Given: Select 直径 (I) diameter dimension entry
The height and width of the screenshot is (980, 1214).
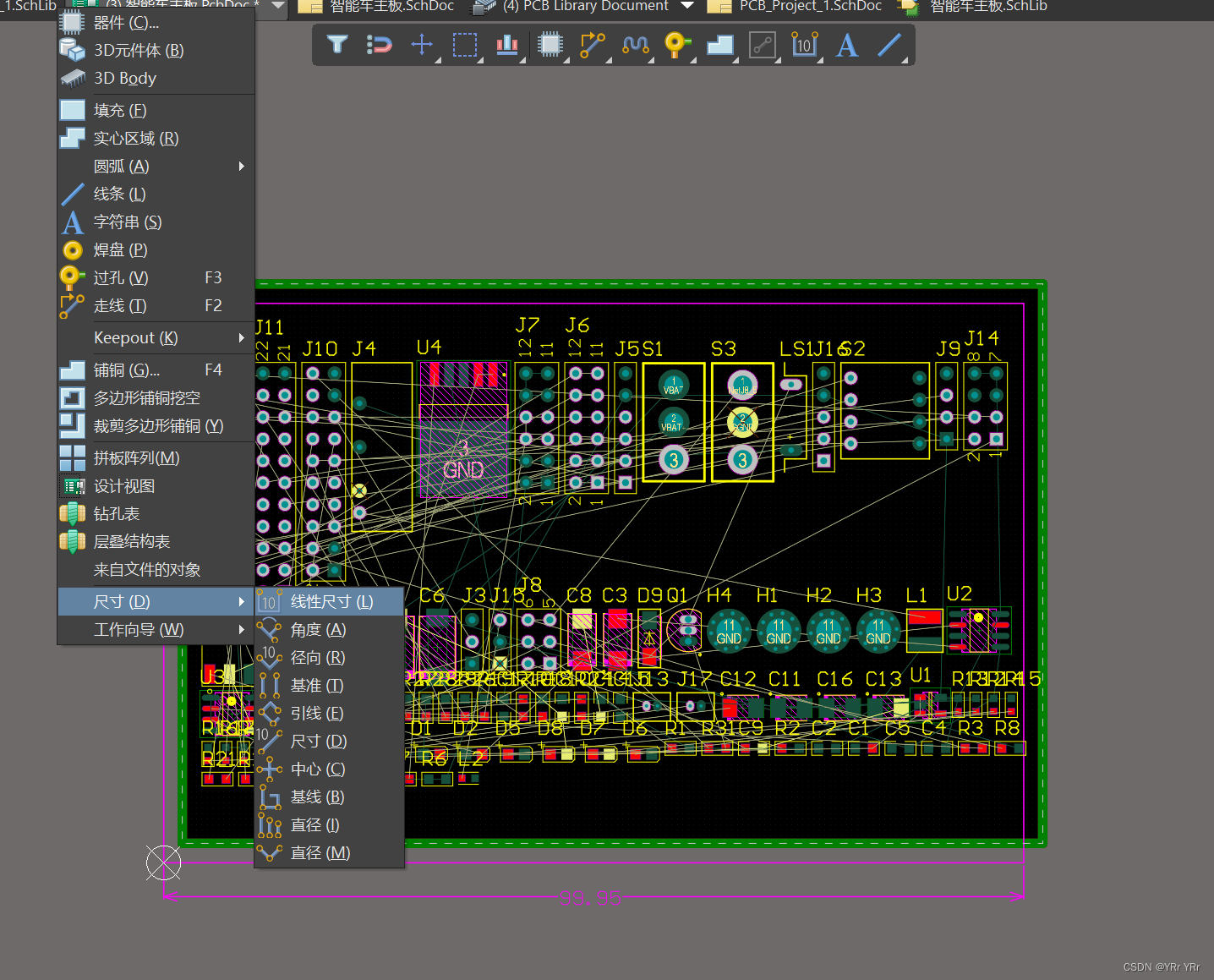Looking at the screenshot, I should 330,824.
